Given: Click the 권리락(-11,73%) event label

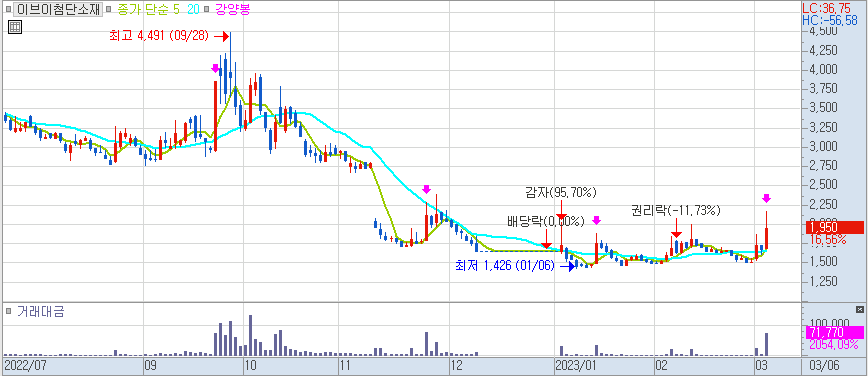Looking at the screenshot, I should 675,210.
